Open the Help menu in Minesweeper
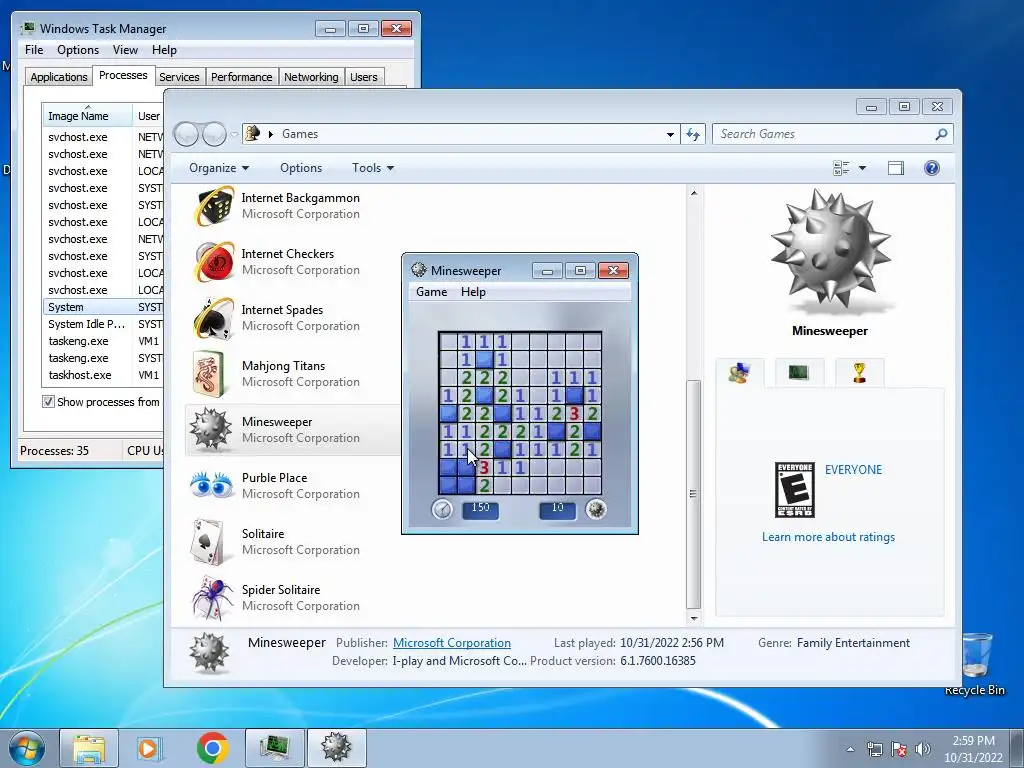Viewport: 1024px width, 768px height. pyautogui.click(x=473, y=292)
